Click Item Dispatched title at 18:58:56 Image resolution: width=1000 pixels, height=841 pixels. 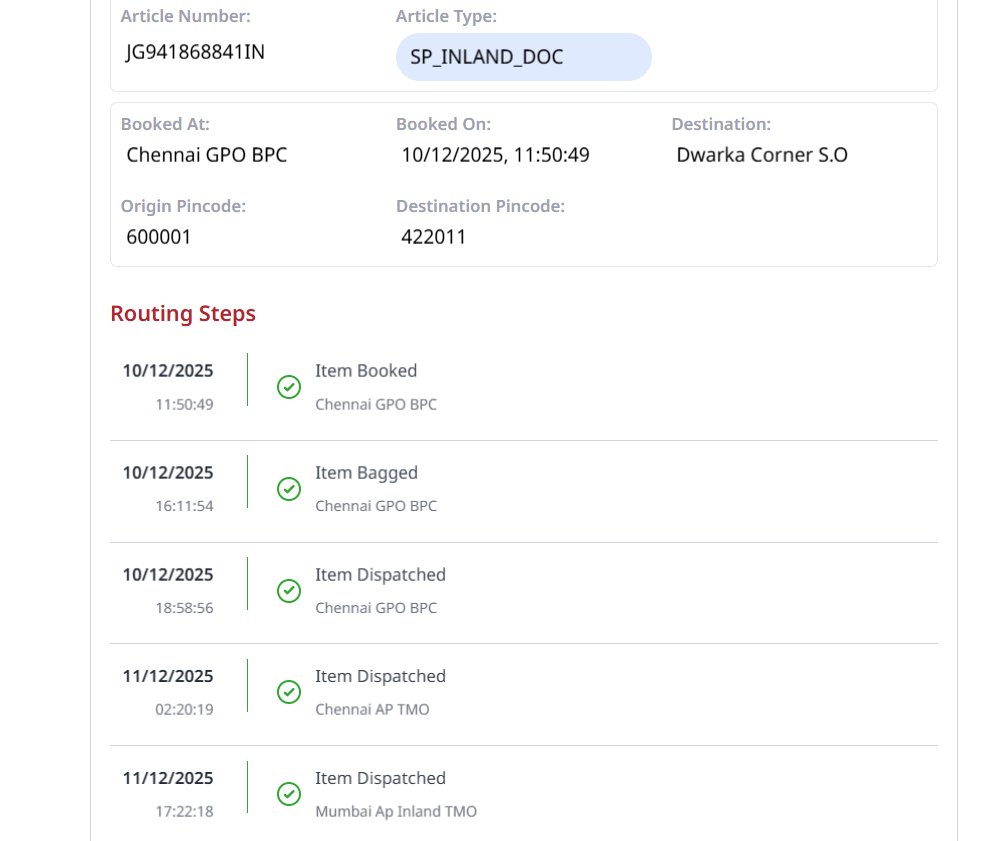[380, 575]
